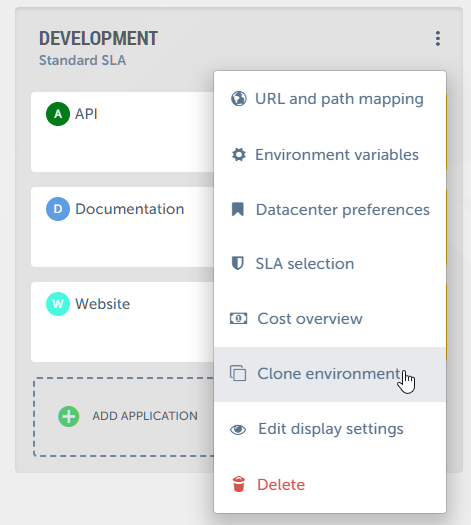
Task: Click ADD APPLICATION text button
Action: (x=145, y=416)
